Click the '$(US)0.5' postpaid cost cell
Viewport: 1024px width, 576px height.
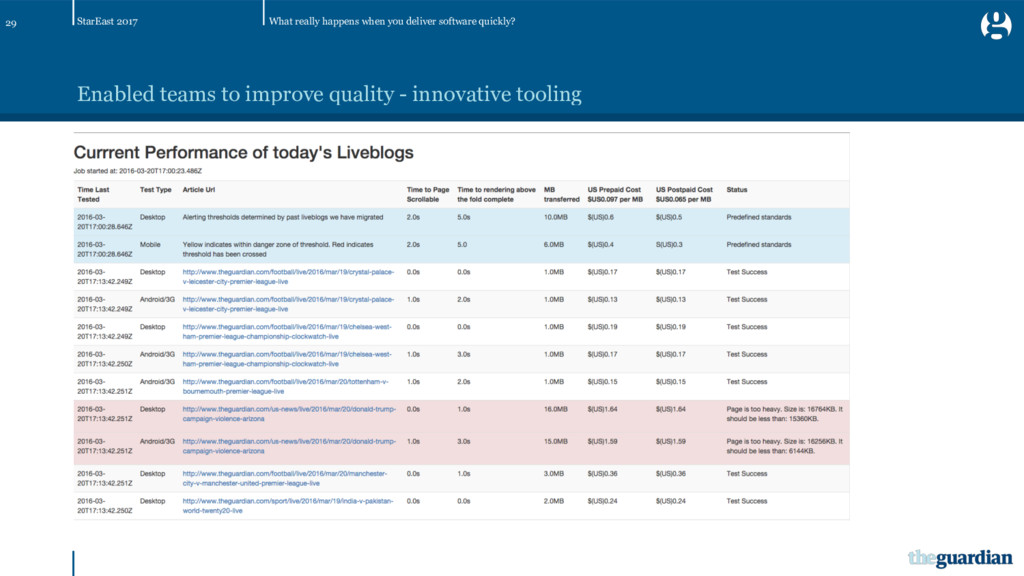click(669, 217)
